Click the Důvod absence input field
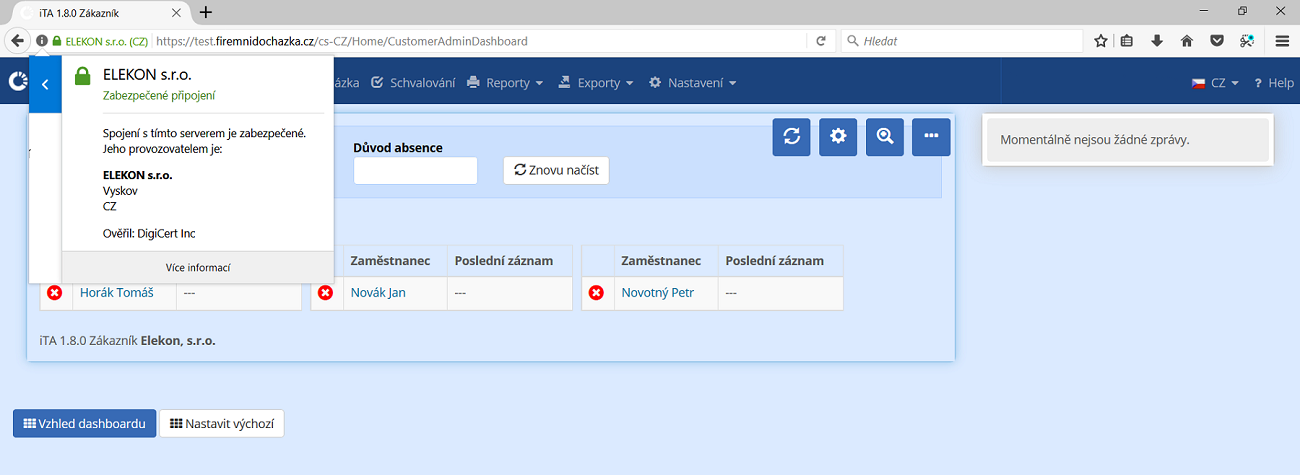This screenshot has height=475, width=1300. (x=415, y=171)
